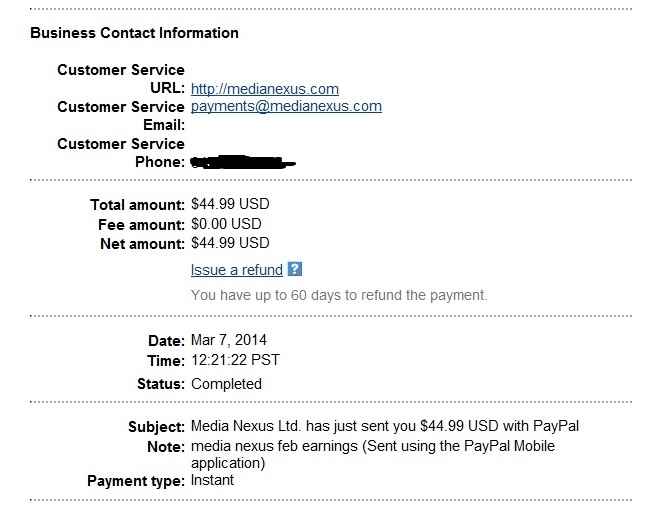657x519 pixels.
Task: Click the time 12:21:22 PST
Action: [235, 360]
